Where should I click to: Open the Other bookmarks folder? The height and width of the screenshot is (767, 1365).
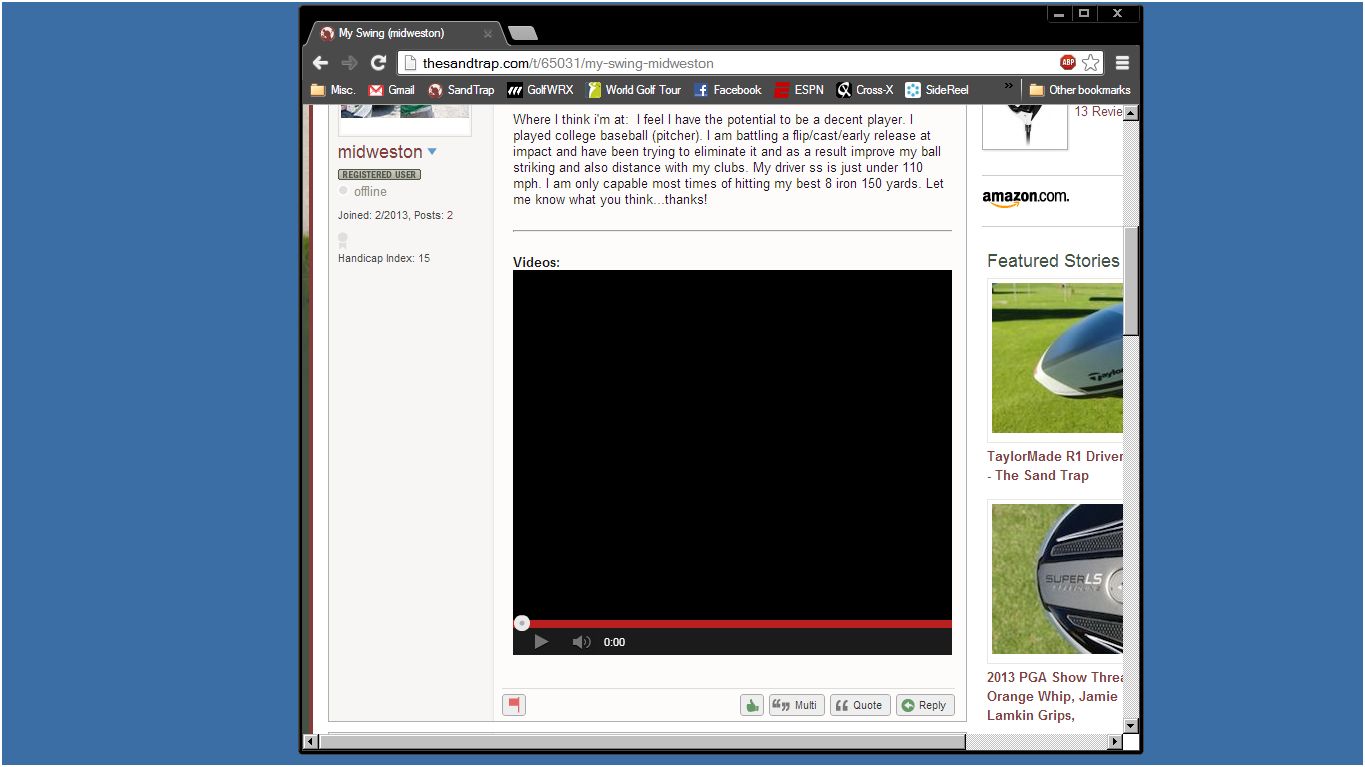(x=1079, y=90)
